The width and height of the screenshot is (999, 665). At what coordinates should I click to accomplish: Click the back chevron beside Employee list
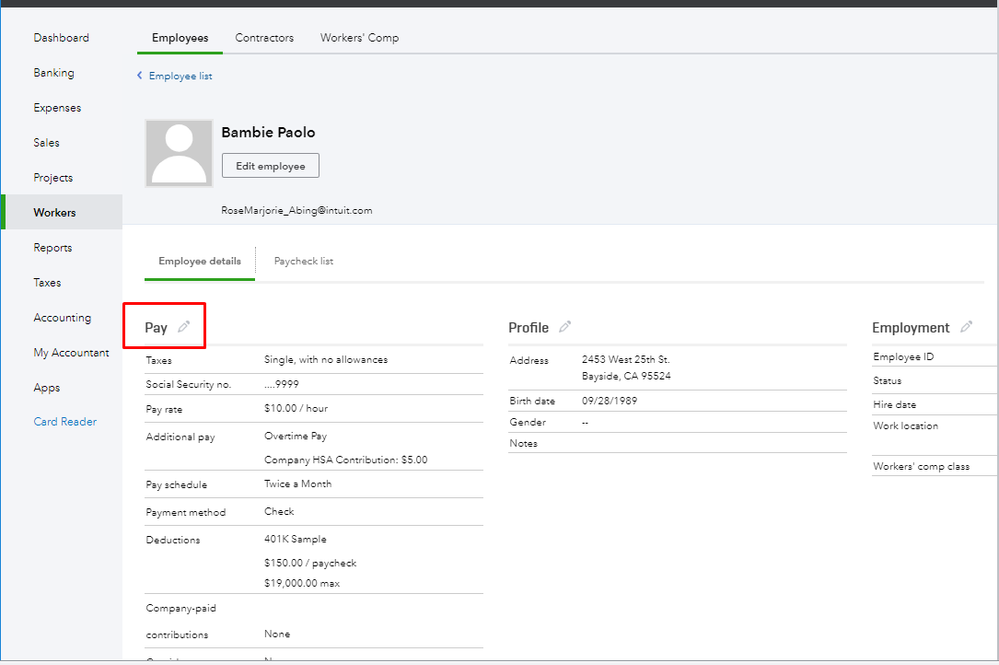point(140,76)
